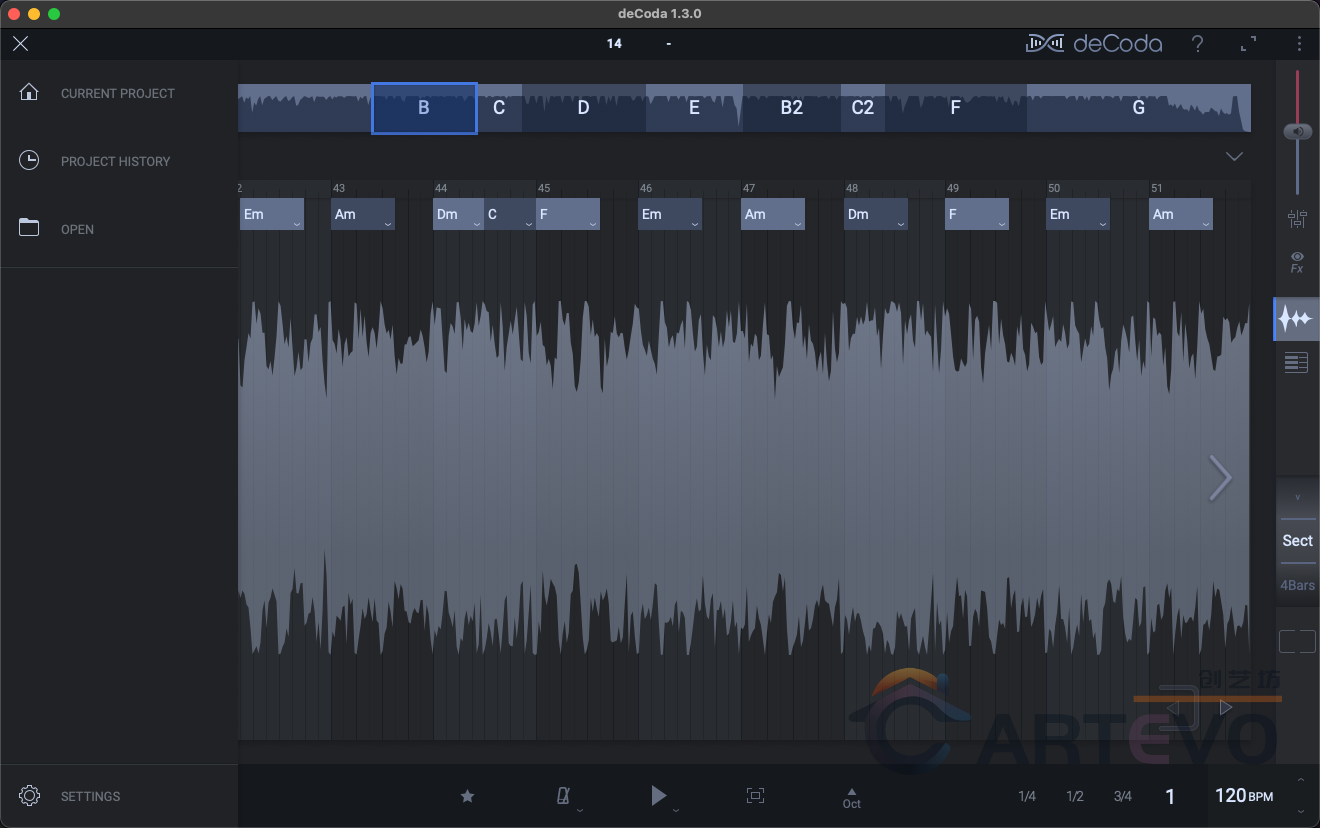The width and height of the screenshot is (1320, 828).
Task: Click the 120 BPM tempo value
Action: 1244,796
